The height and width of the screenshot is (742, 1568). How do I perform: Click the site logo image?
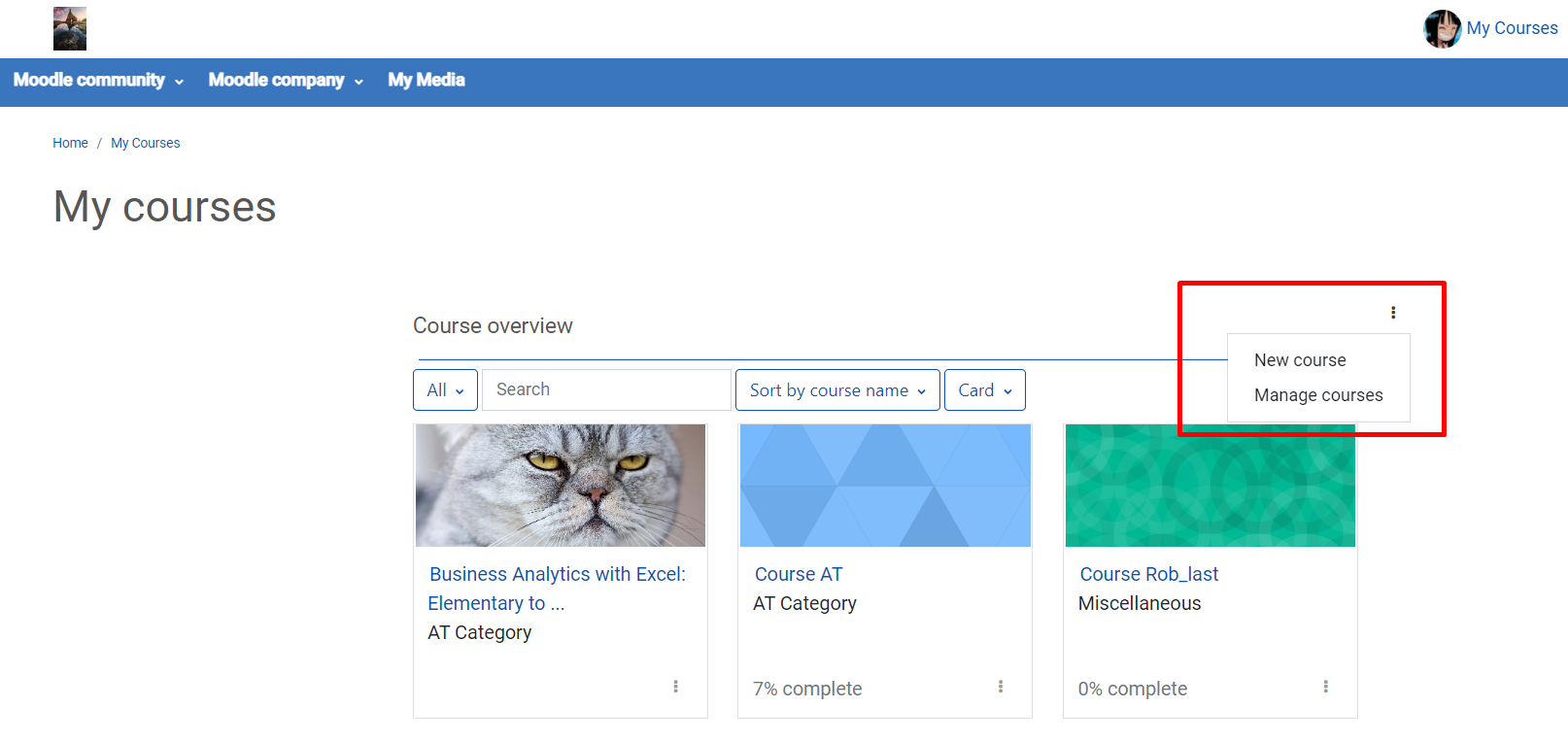tap(70, 28)
